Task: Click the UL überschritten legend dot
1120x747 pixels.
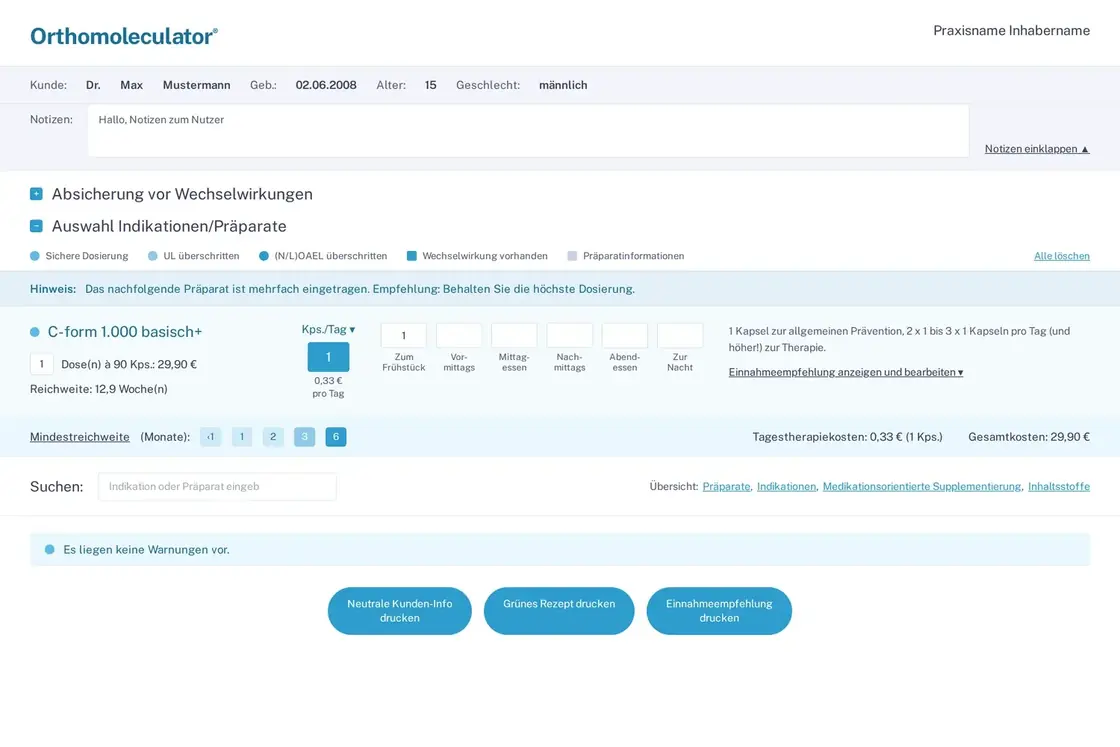Action: point(152,256)
